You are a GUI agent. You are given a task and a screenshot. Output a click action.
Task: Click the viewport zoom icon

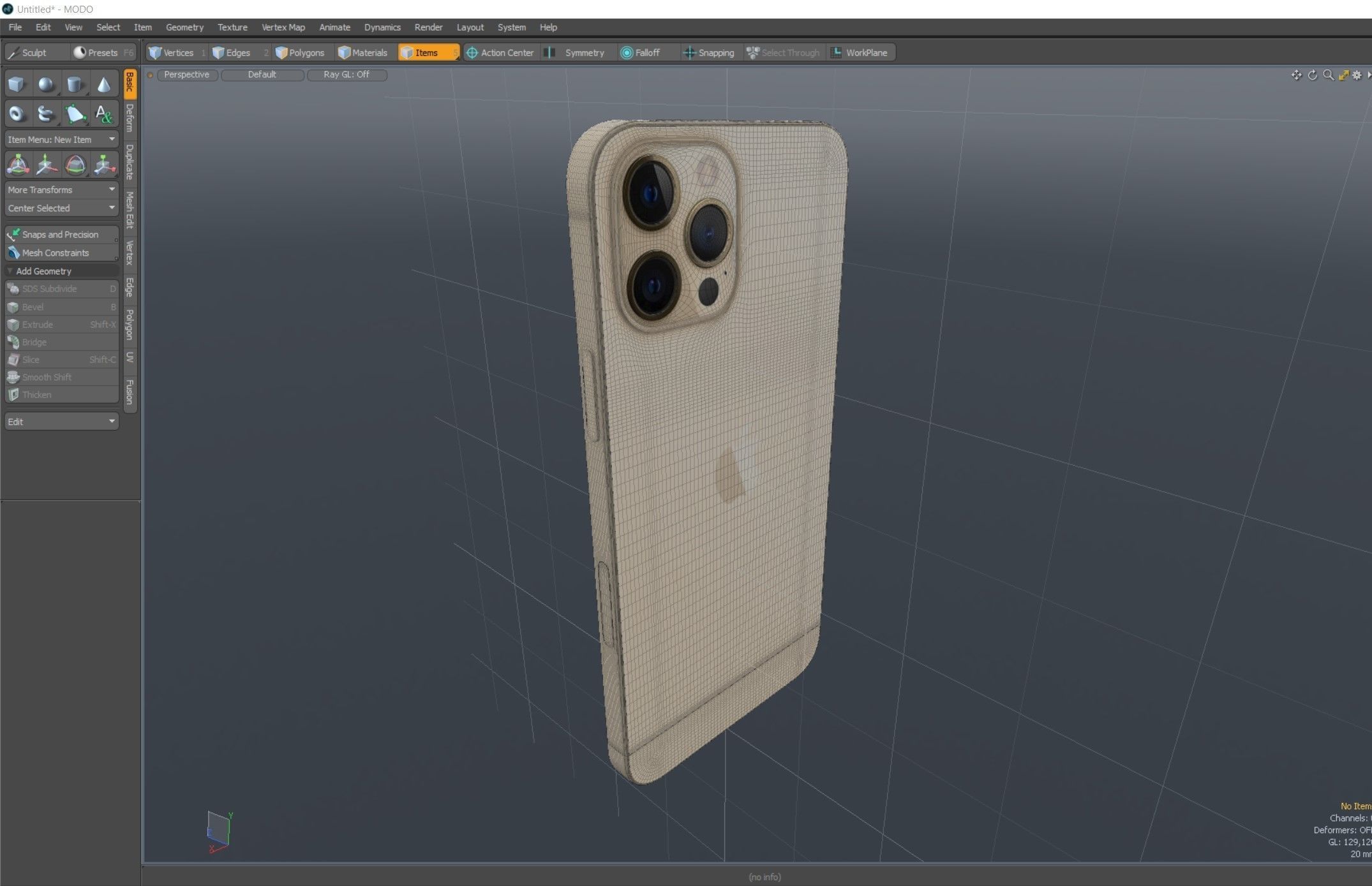click(x=1328, y=75)
